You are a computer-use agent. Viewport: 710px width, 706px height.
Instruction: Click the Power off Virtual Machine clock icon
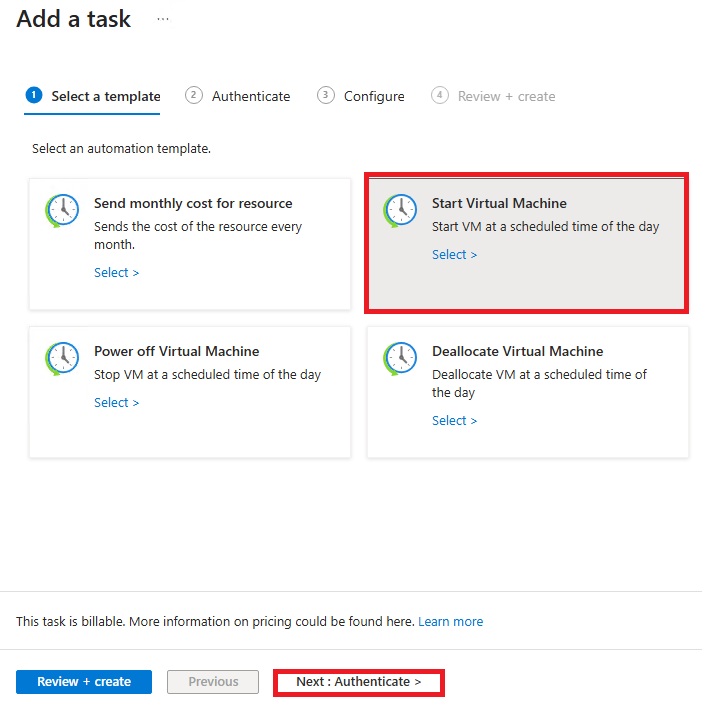(x=62, y=358)
